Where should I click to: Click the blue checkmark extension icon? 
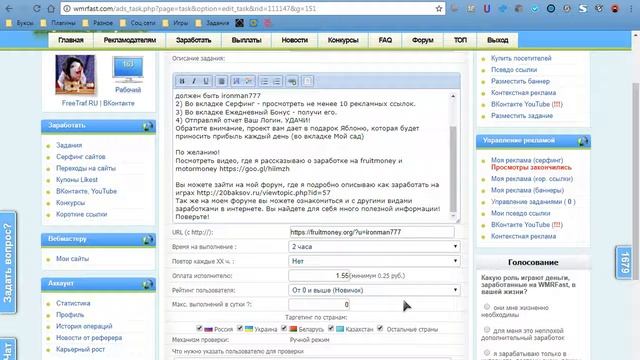point(535,9)
